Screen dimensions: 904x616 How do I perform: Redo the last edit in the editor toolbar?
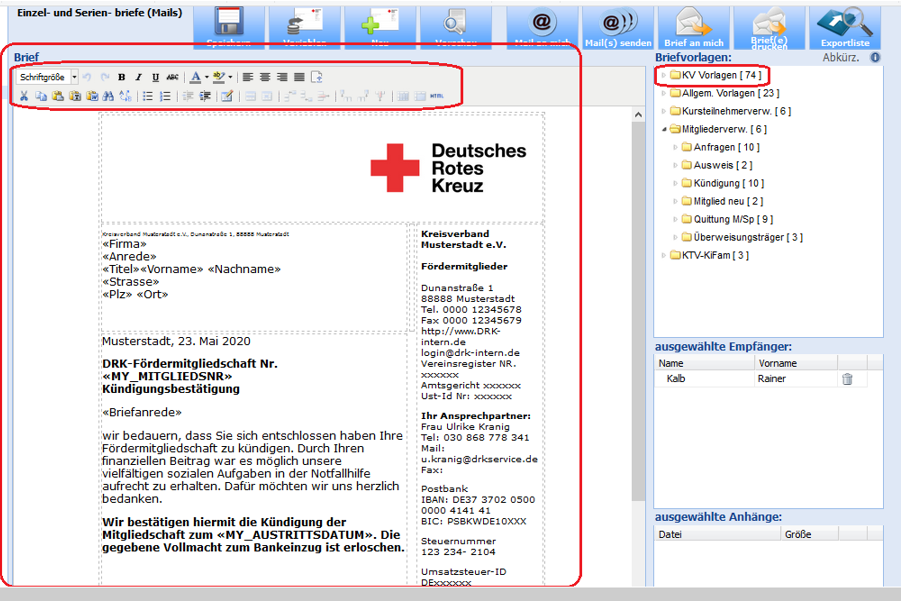click(x=104, y=77)
